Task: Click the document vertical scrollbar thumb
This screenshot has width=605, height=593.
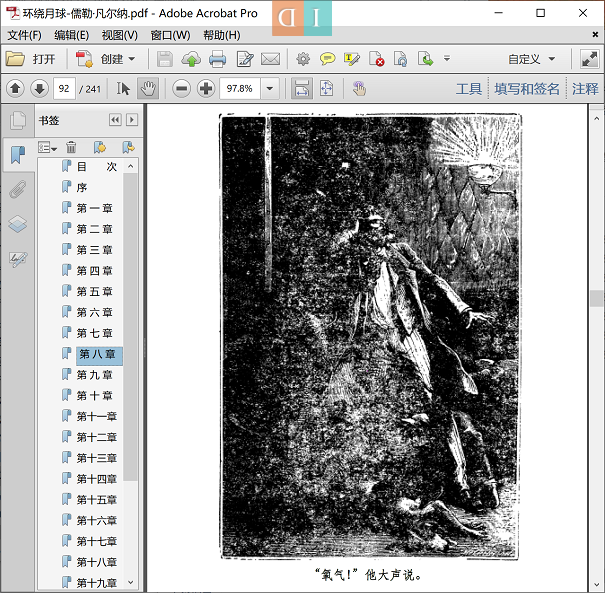Action: coord(597,298)
